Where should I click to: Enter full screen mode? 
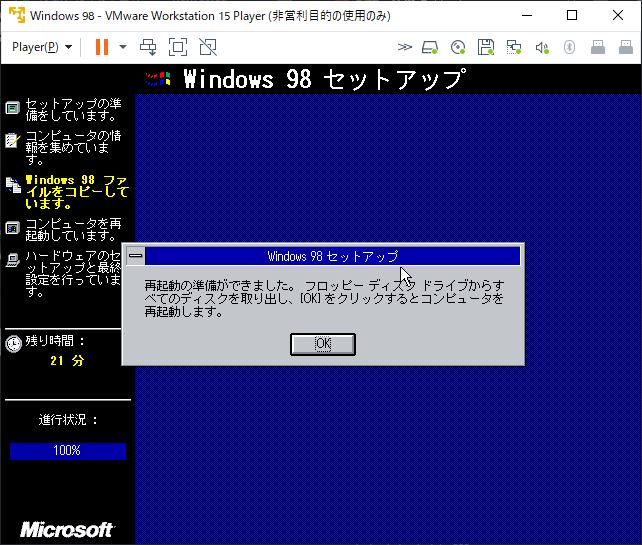pos(178,47)
